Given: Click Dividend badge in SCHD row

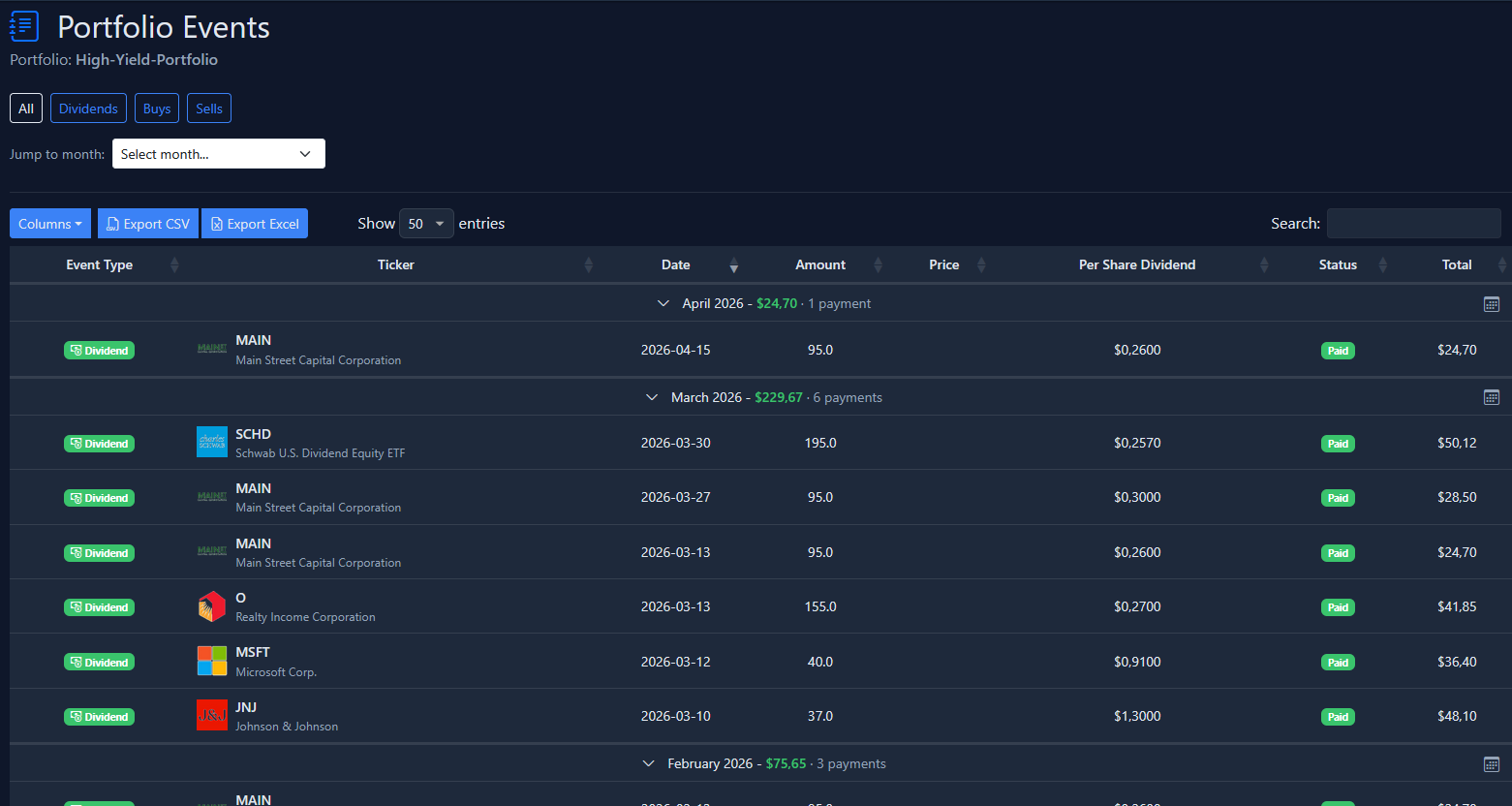Looking at the screenshot, I should click(99, 444).
